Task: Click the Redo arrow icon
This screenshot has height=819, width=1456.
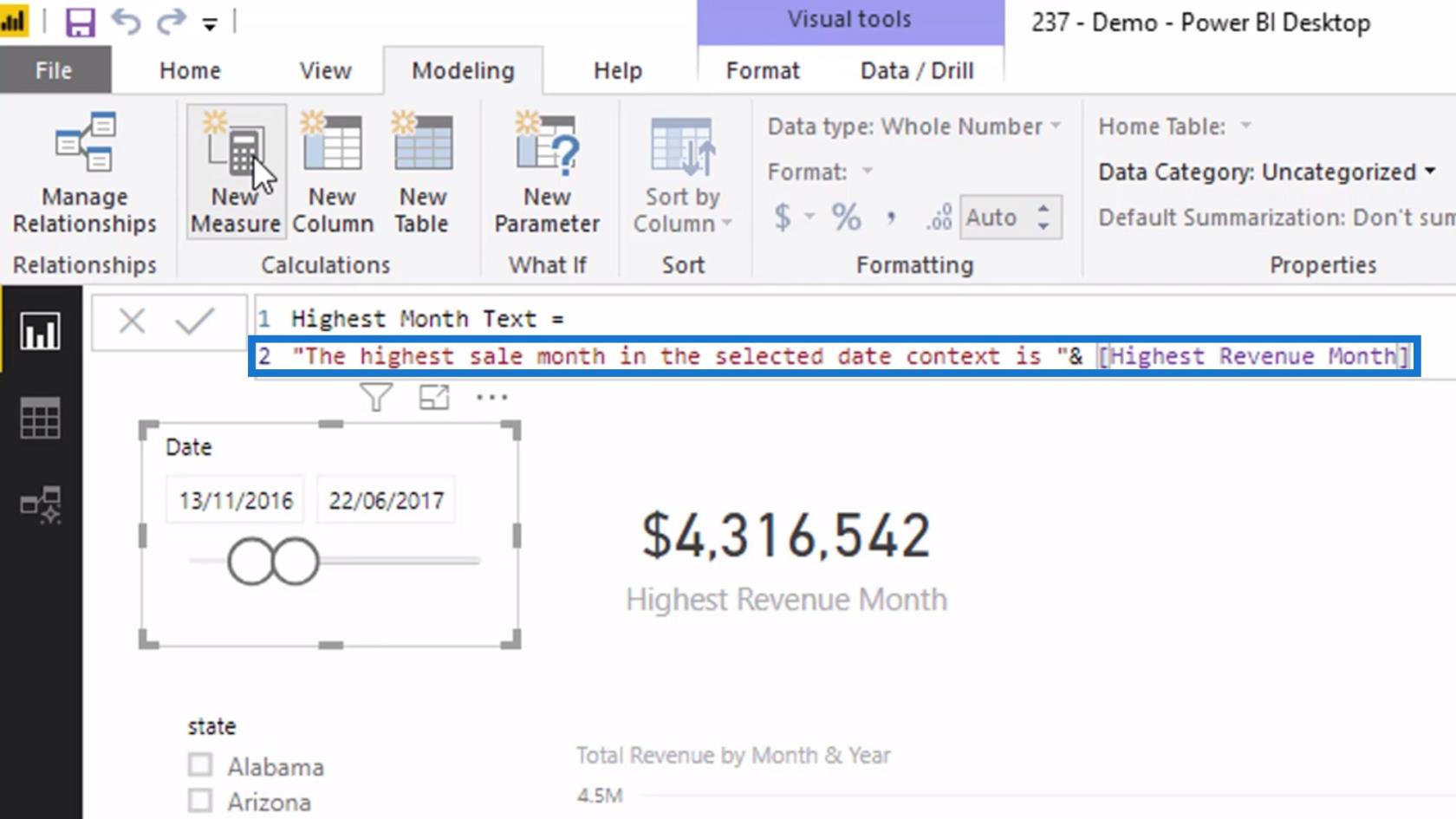Action: point(171,21)
